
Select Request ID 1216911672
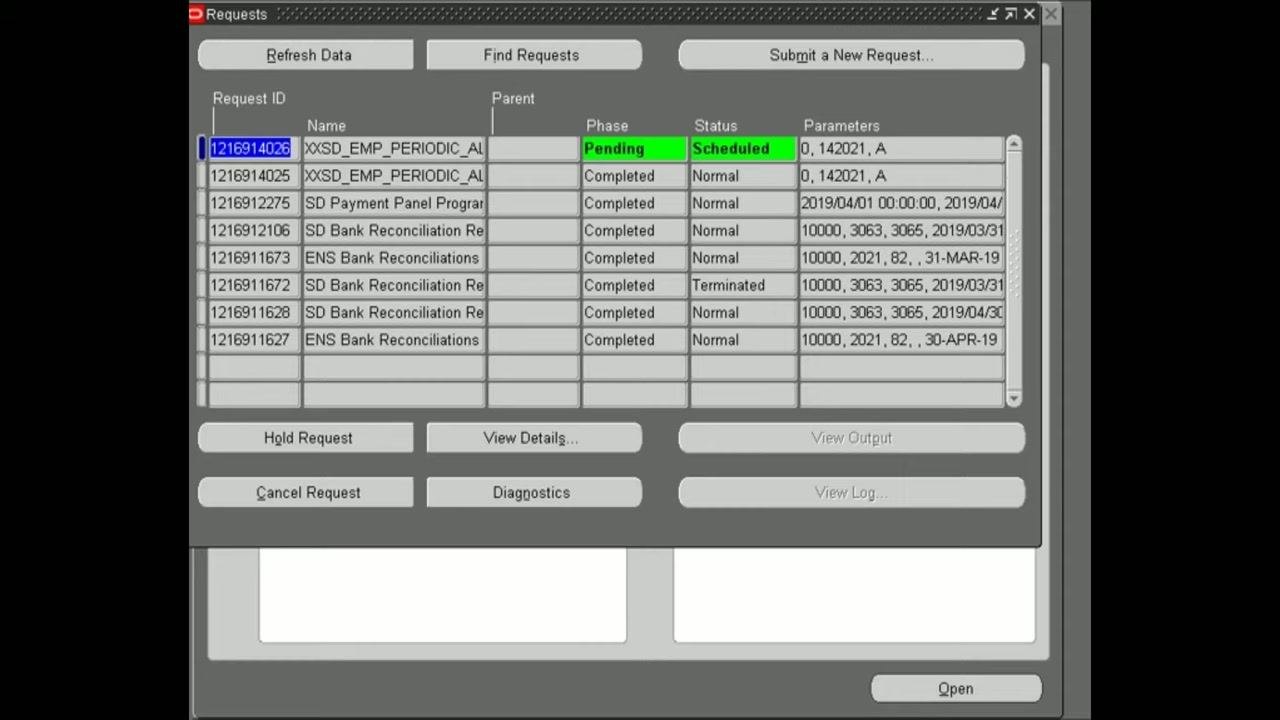pos(254,285)
